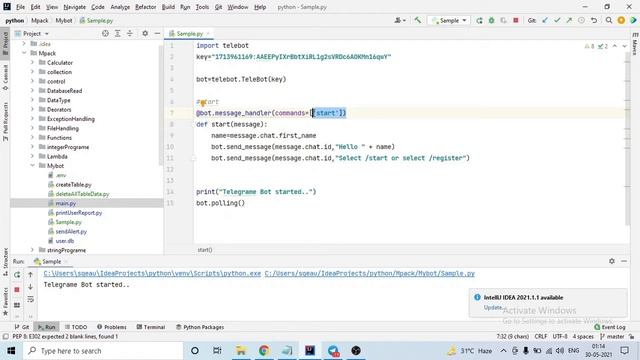The width and height of the screenshot is (640, 360).
Task: Open the Sample run configuration dropdown
Action: tap(449, 20)
